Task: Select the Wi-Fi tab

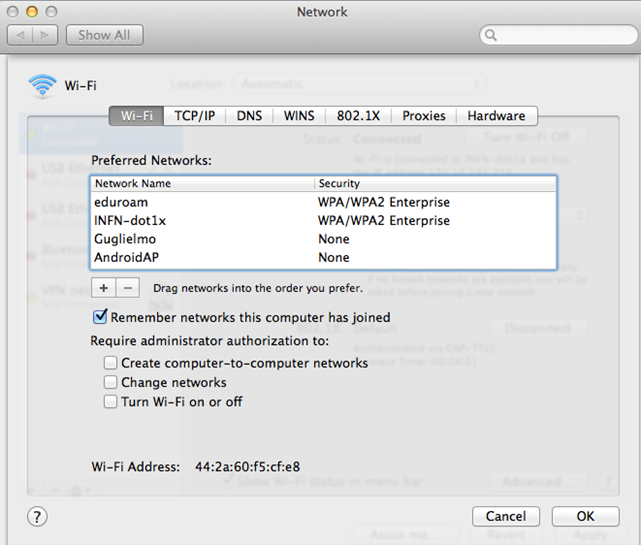Action: 137,116
